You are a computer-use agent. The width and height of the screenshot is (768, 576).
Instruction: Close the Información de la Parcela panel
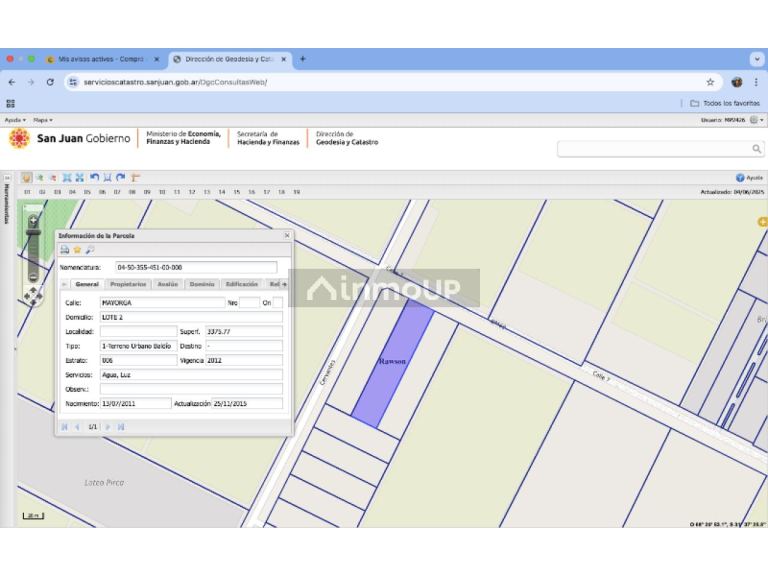pos(287,236)
